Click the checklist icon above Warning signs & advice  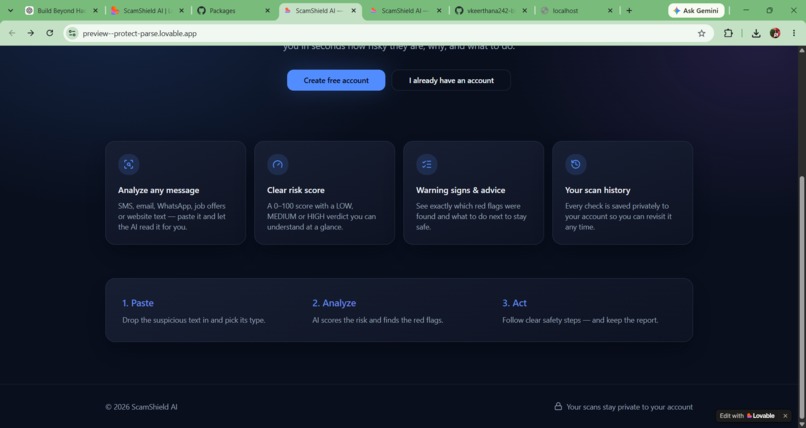427,164
